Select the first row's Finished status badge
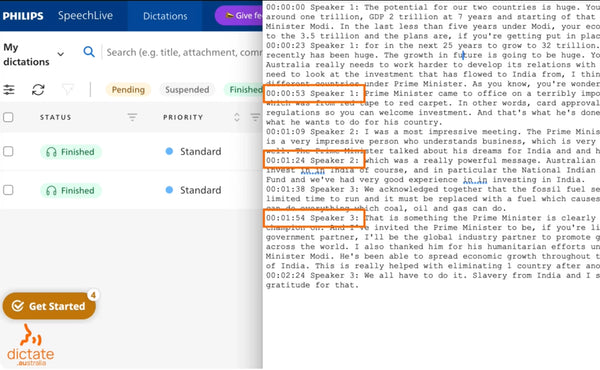 (71, 152)
